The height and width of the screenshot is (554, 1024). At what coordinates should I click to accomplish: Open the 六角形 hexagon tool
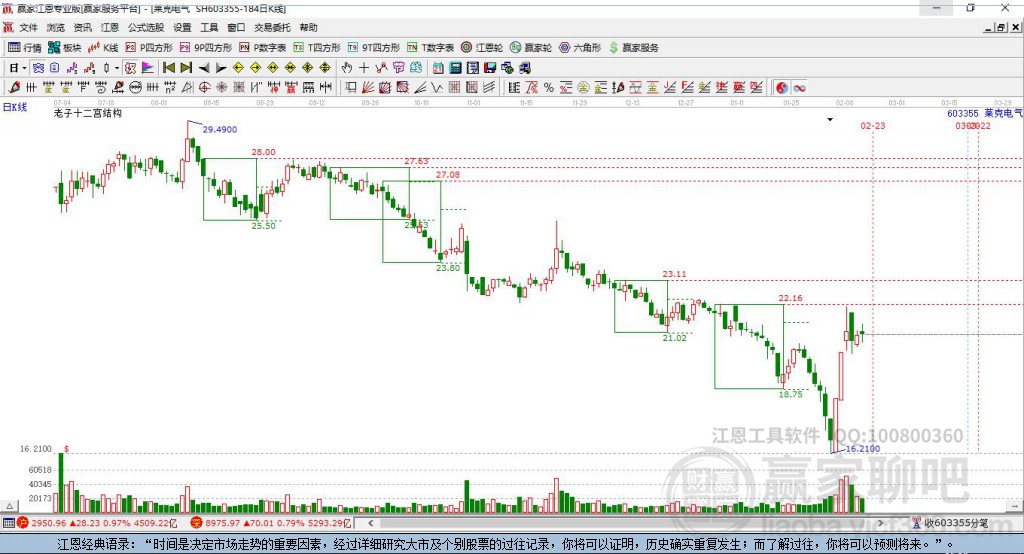click(x=580, y=48)
